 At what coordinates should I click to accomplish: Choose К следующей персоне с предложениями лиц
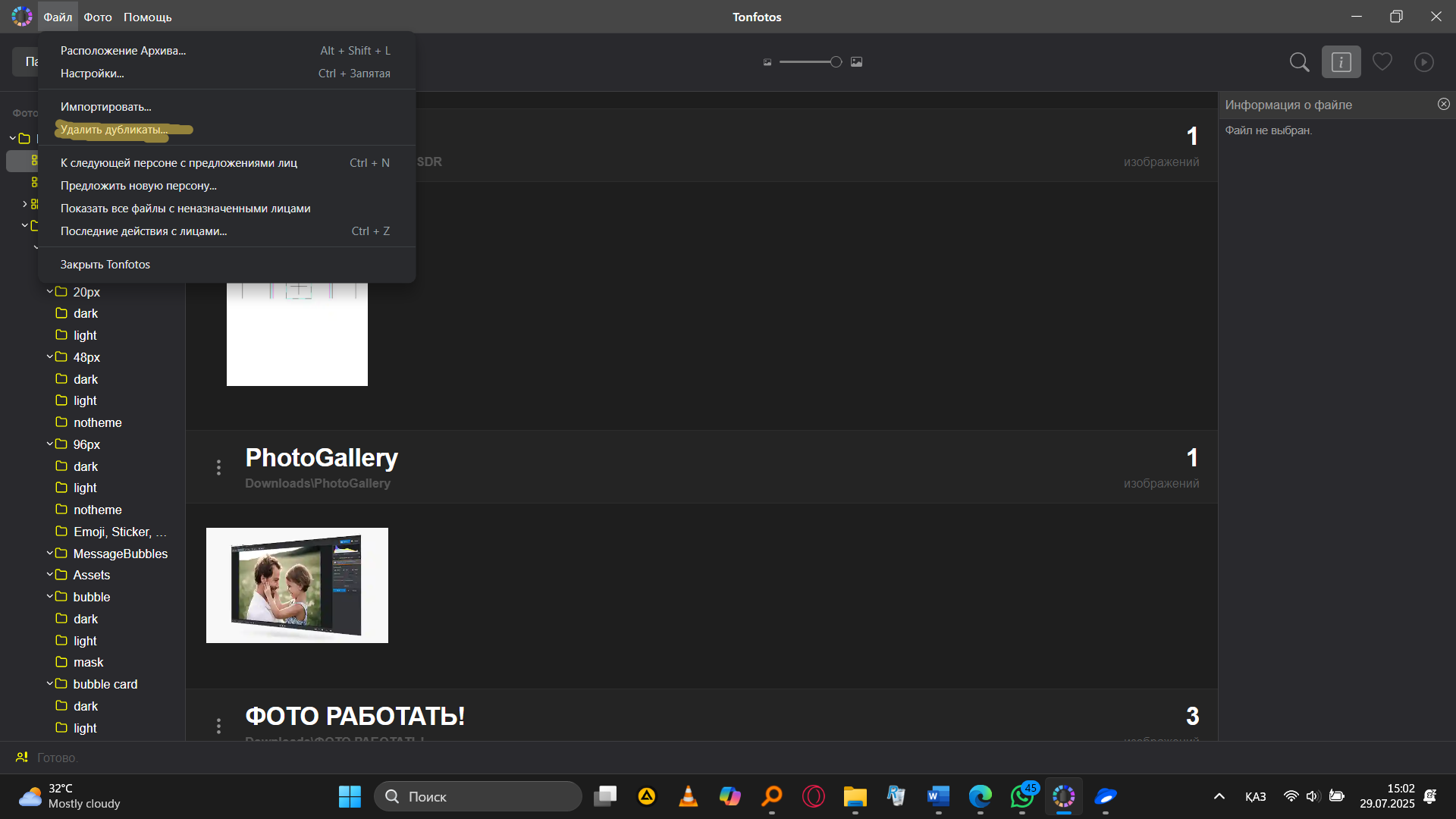226,163
